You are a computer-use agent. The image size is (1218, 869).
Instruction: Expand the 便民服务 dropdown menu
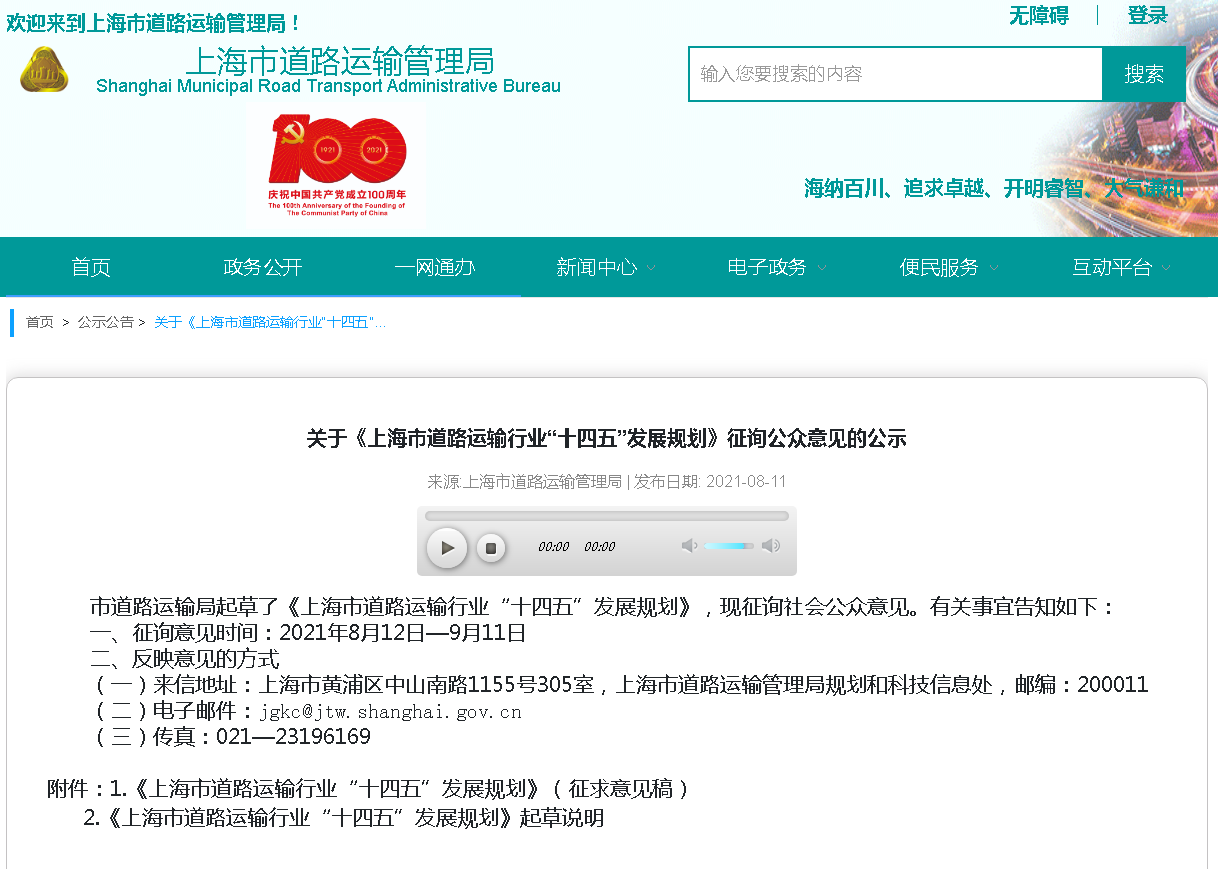[x=949, y=268]
